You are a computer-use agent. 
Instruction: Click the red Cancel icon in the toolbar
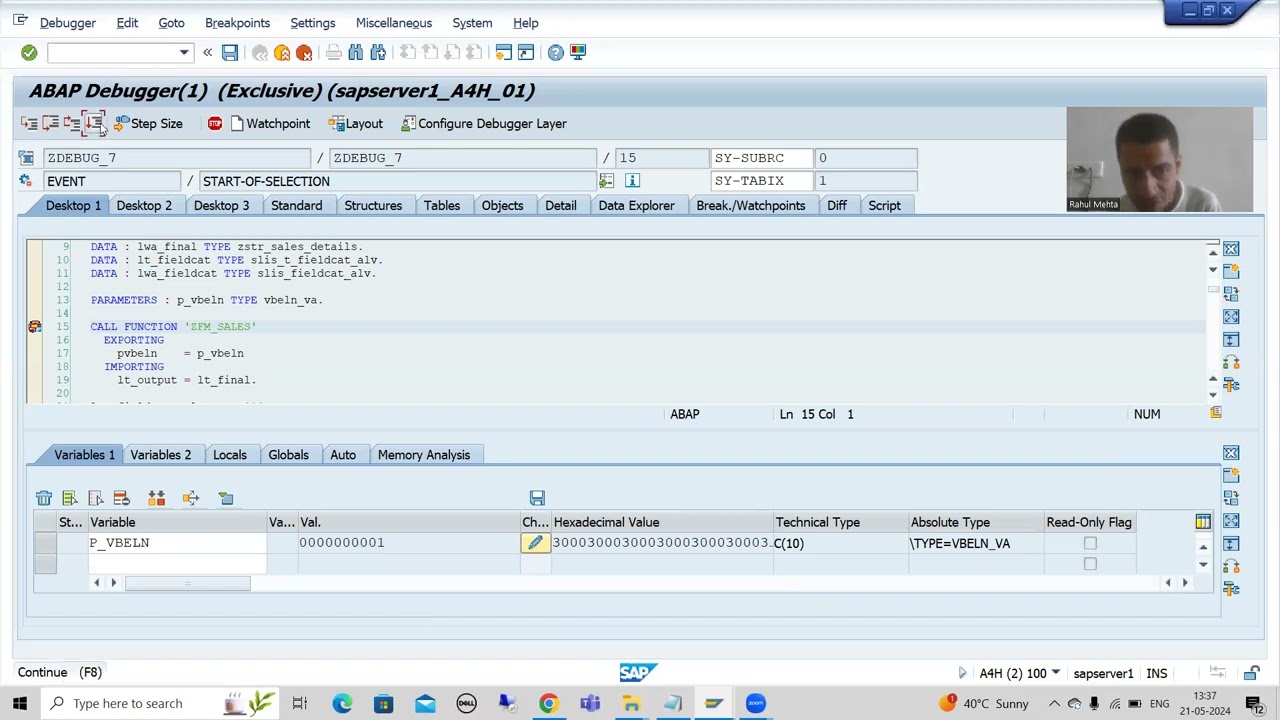pos(304,52)
